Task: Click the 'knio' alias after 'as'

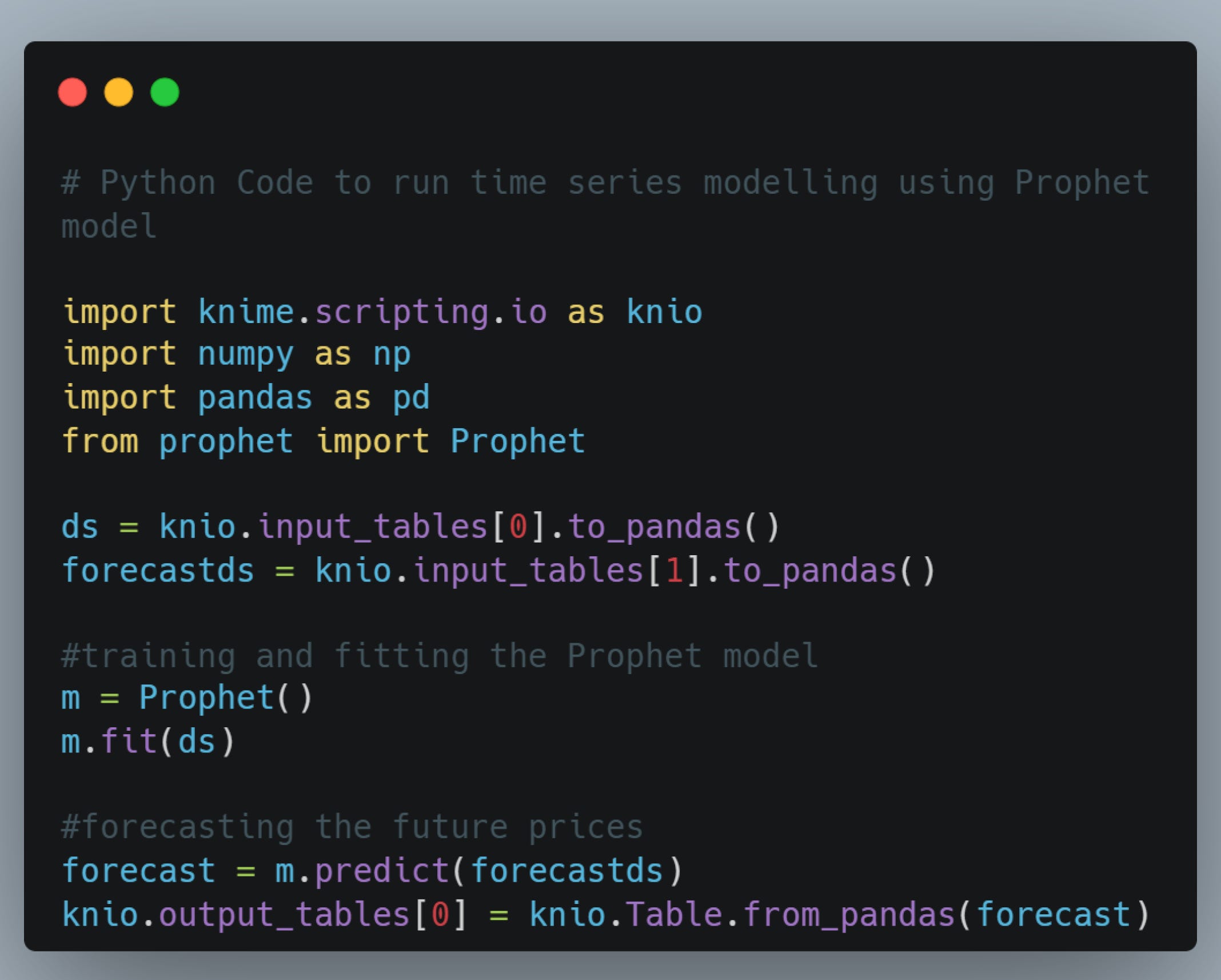Action: (x=664, y=312)
